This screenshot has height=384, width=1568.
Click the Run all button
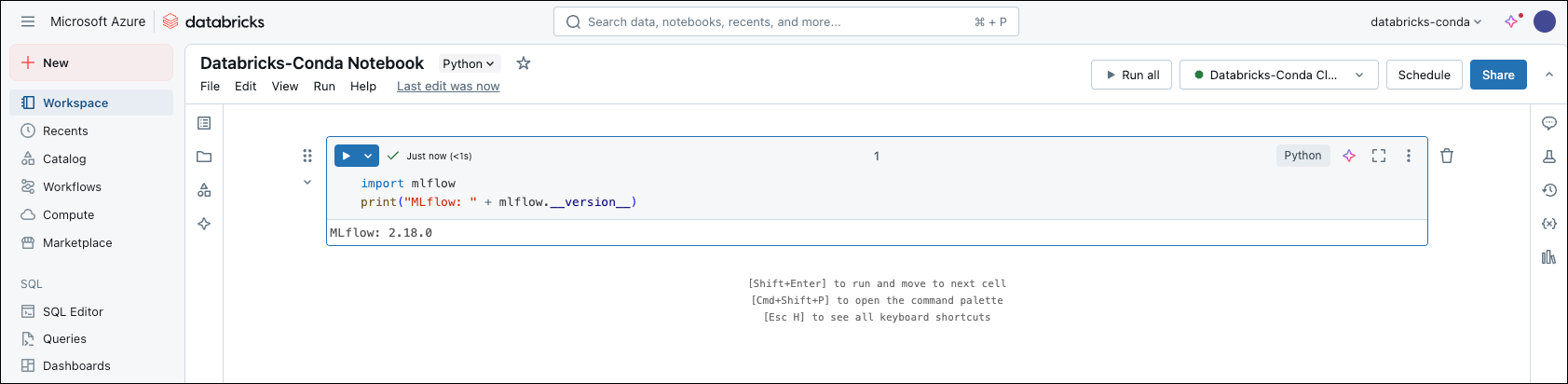click(x=1131, y=75)
